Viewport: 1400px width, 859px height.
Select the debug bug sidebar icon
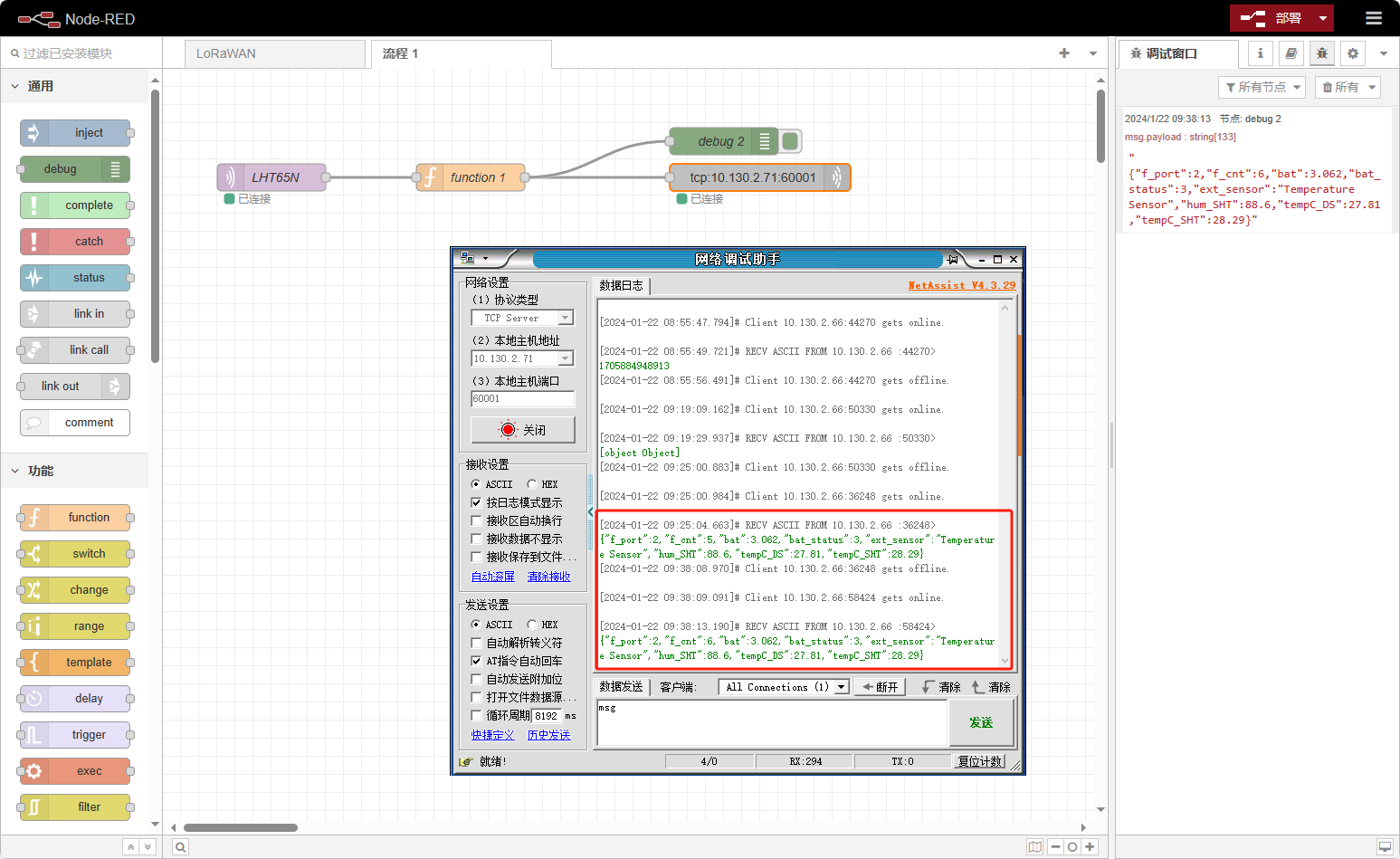(x=1321, y=53)
